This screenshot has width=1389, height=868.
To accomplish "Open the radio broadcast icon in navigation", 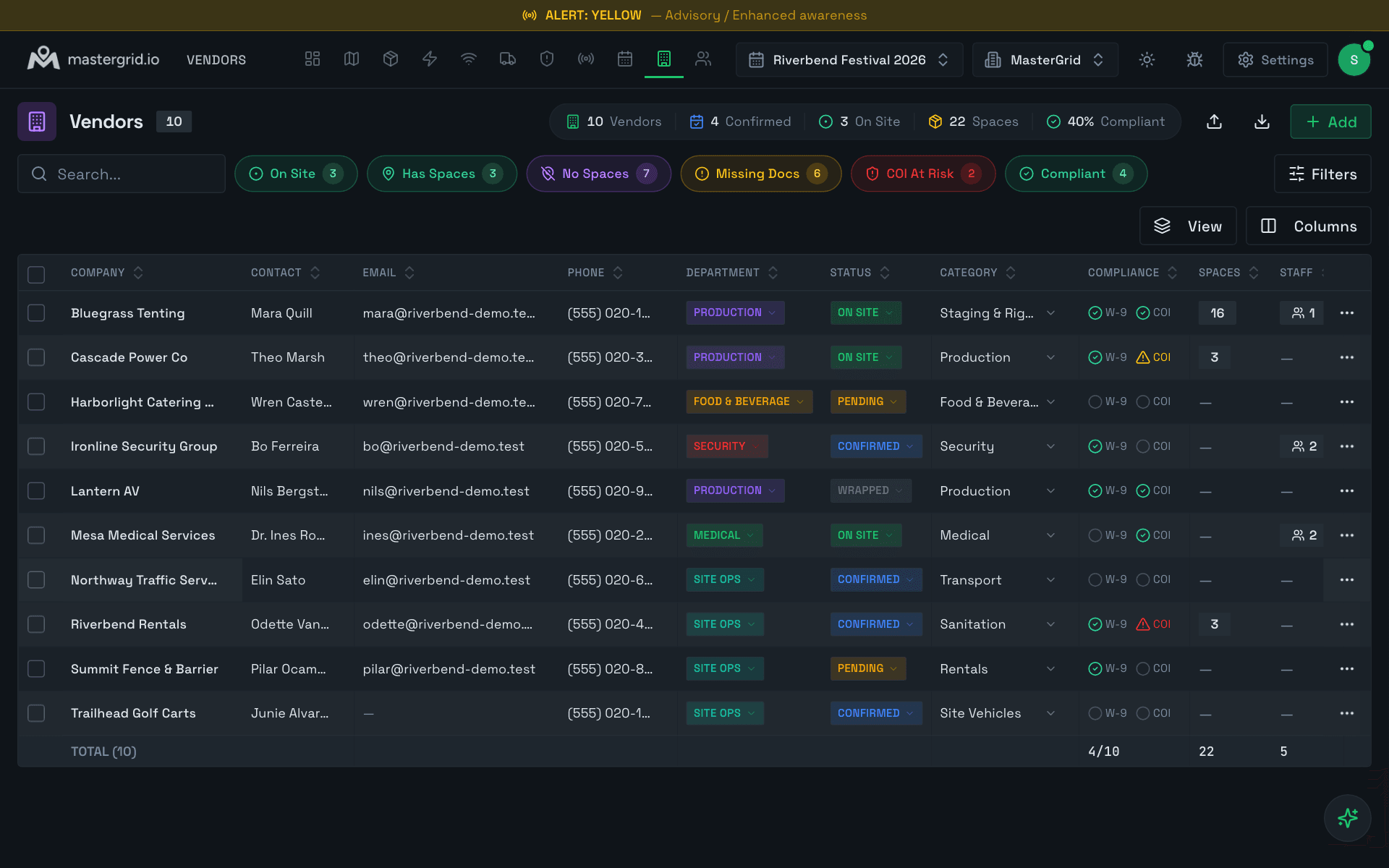I will [x=586, y=59].
